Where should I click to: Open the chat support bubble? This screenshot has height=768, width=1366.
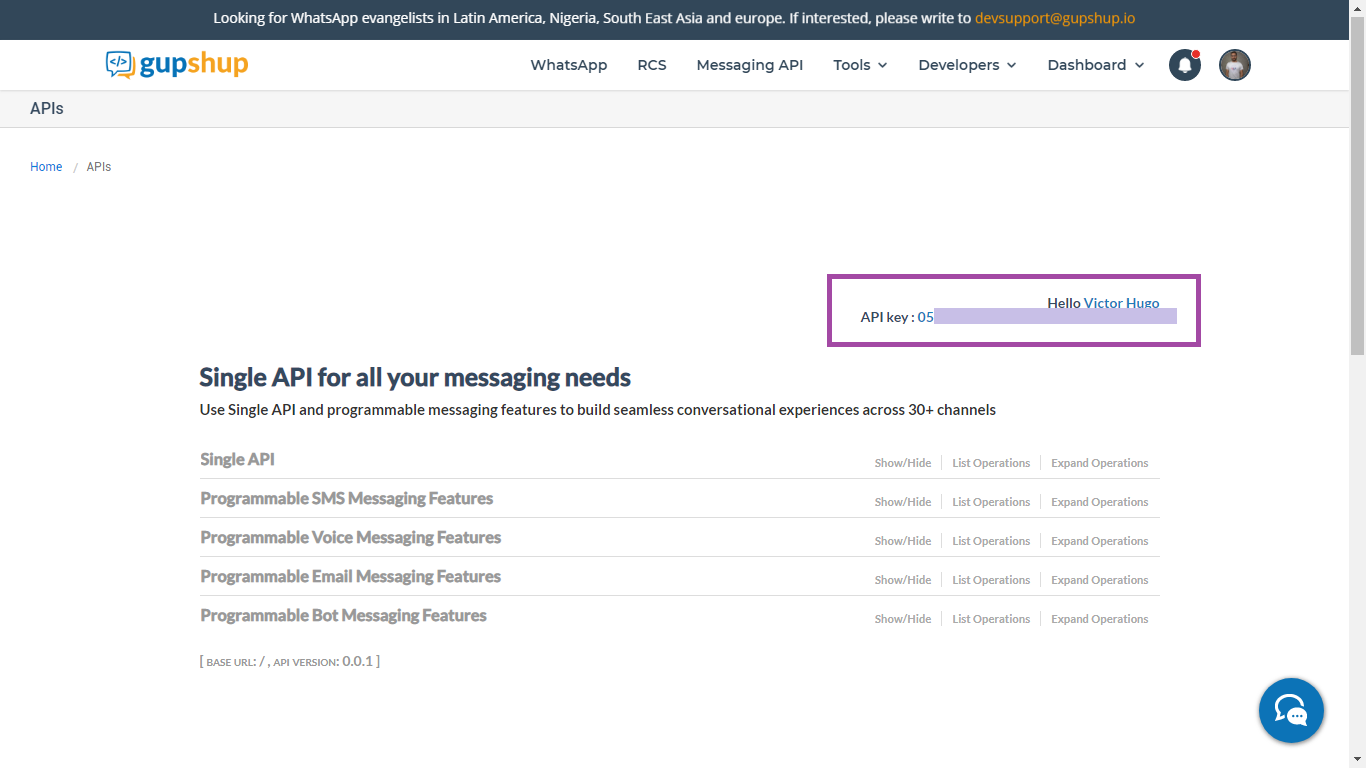(1291, 710)
